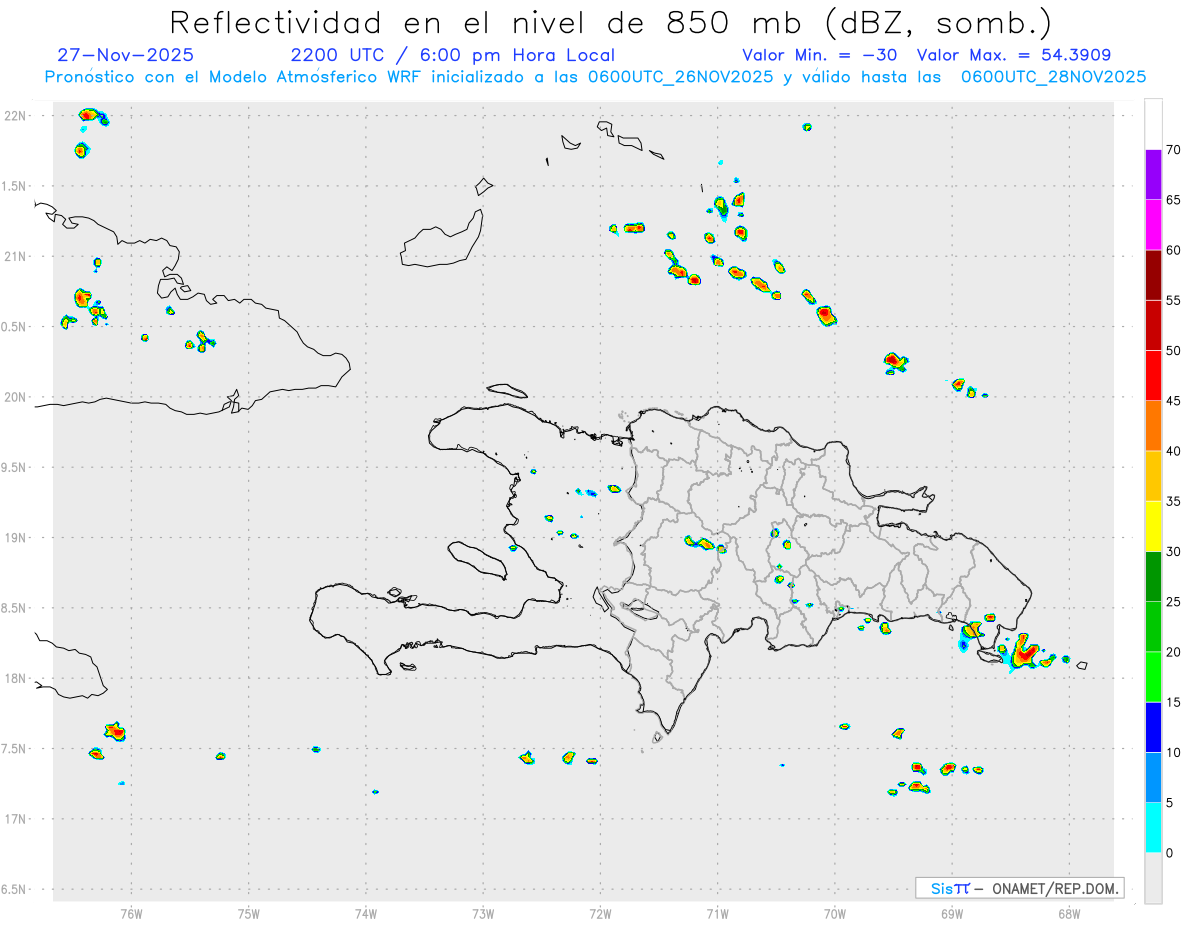Image resolution: width=1200 pixels, height=927 pixels.
Task: Click the 'Valor Max. = 54.3909' text
Action: 1014,55
